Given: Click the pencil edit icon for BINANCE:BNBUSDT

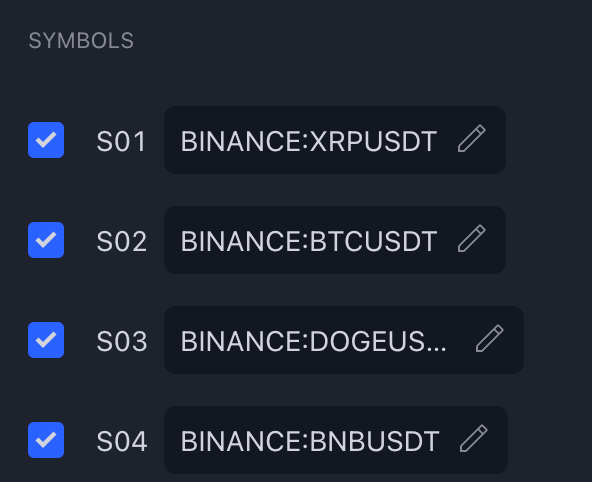Looking at the screenshot, I should pos(474,439).
